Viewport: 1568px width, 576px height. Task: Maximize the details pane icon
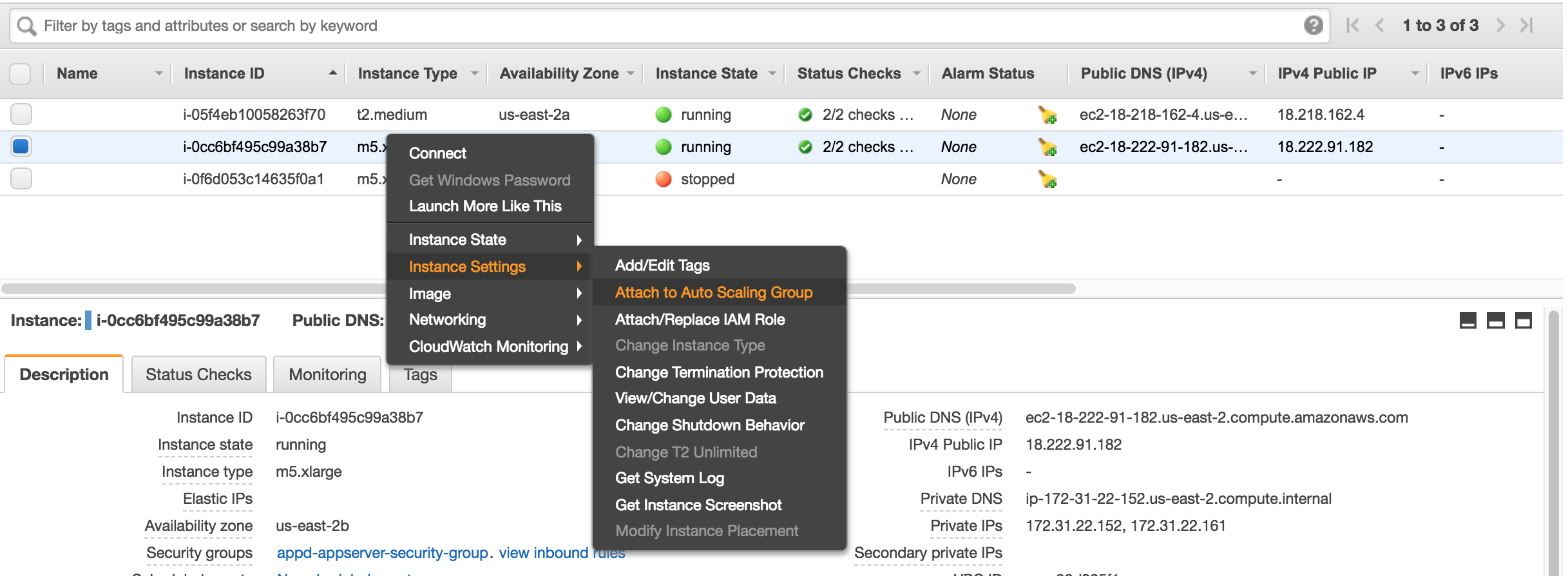click(1523, 320)
